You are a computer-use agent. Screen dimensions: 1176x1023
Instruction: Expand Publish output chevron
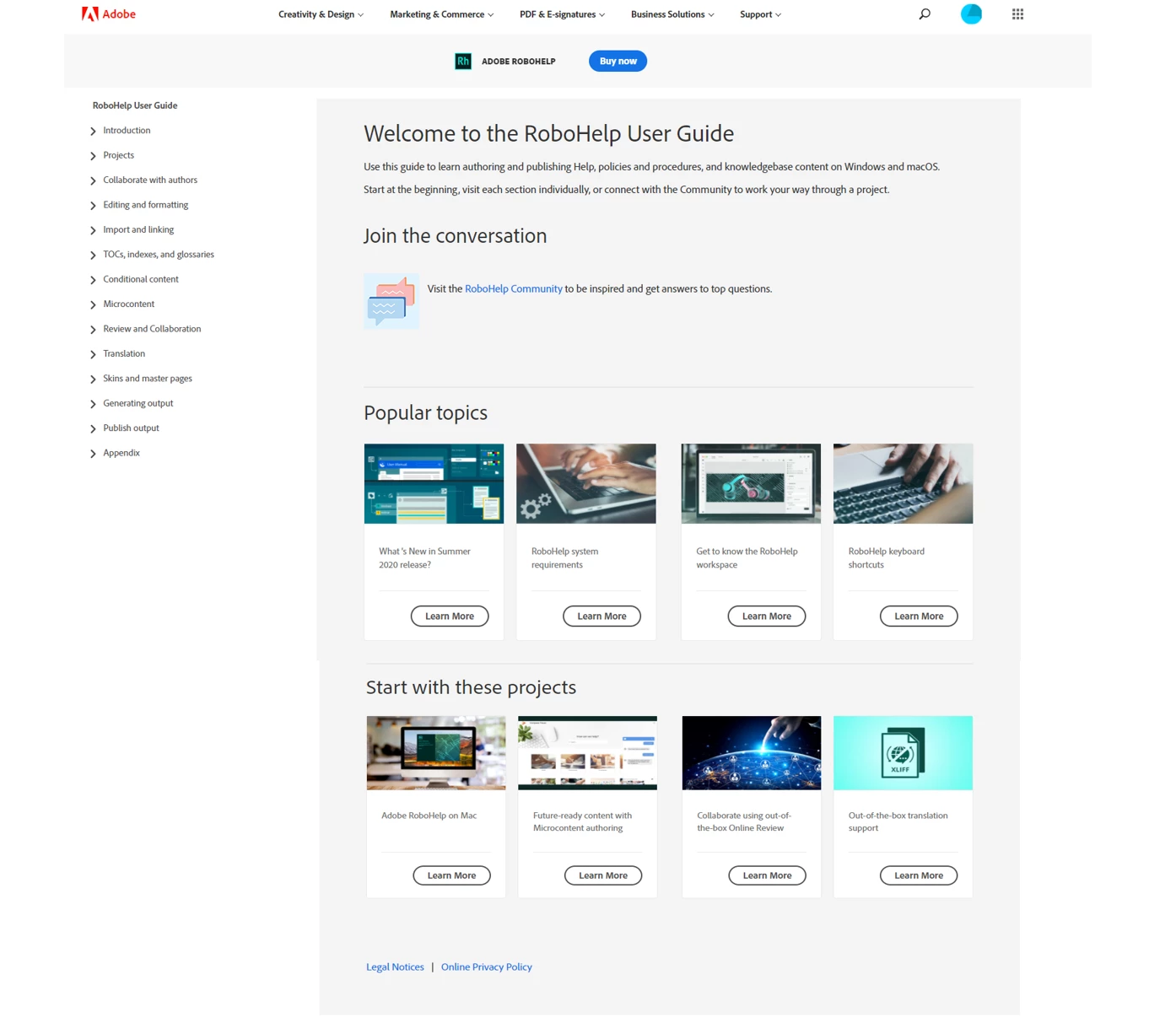point(93,428)
